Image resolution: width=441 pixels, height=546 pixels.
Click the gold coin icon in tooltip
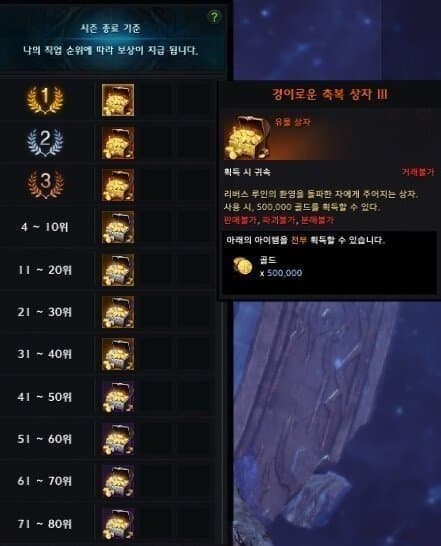pos(243,266)
